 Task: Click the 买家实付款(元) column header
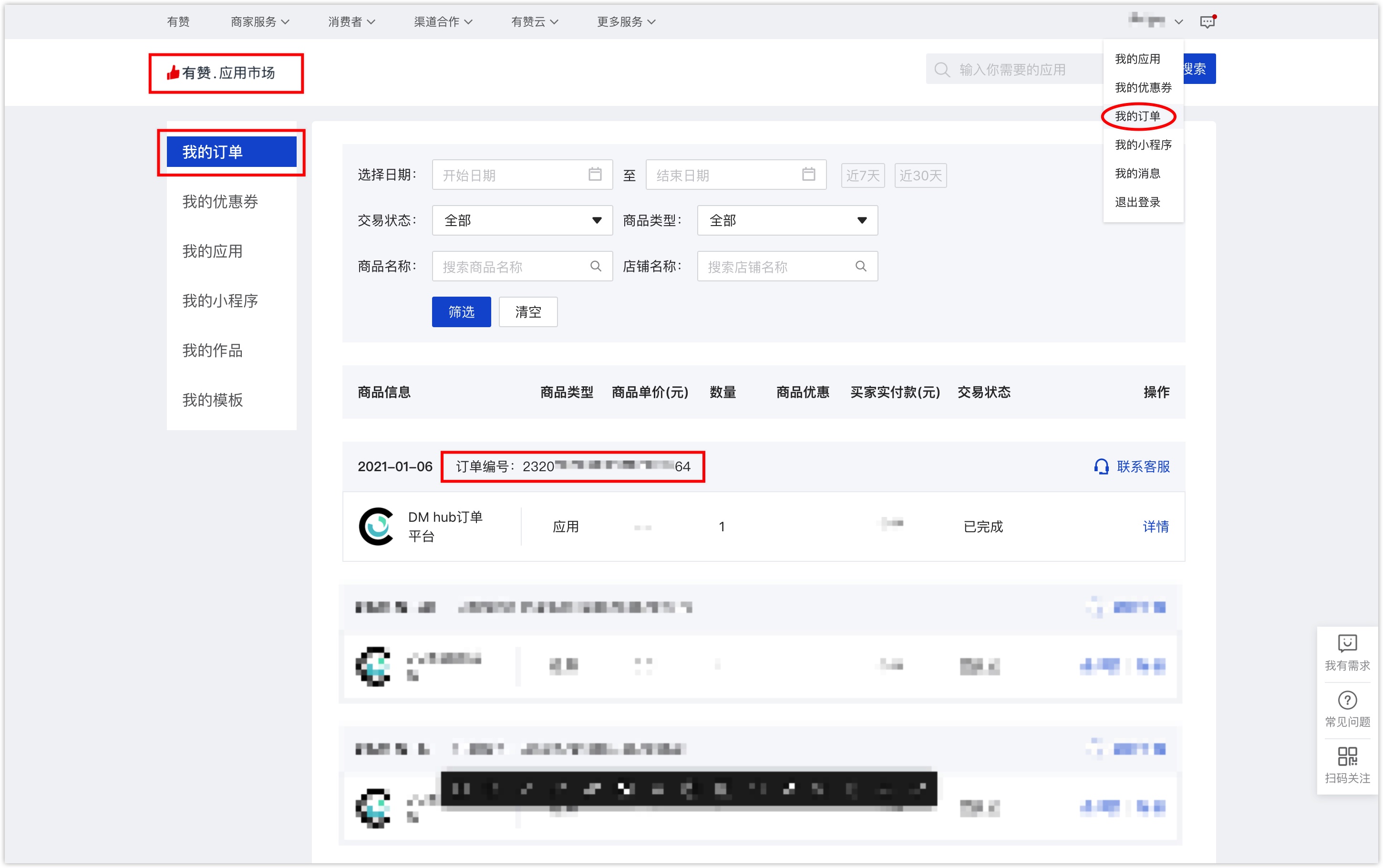(x=895, y=392)
